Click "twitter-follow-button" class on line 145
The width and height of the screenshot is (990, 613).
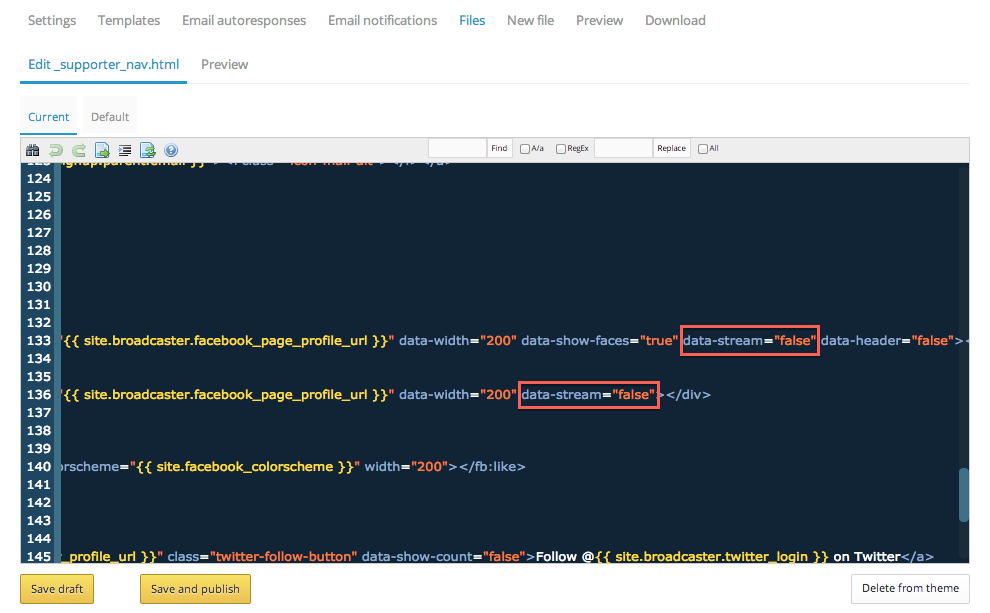pos(283,557)
